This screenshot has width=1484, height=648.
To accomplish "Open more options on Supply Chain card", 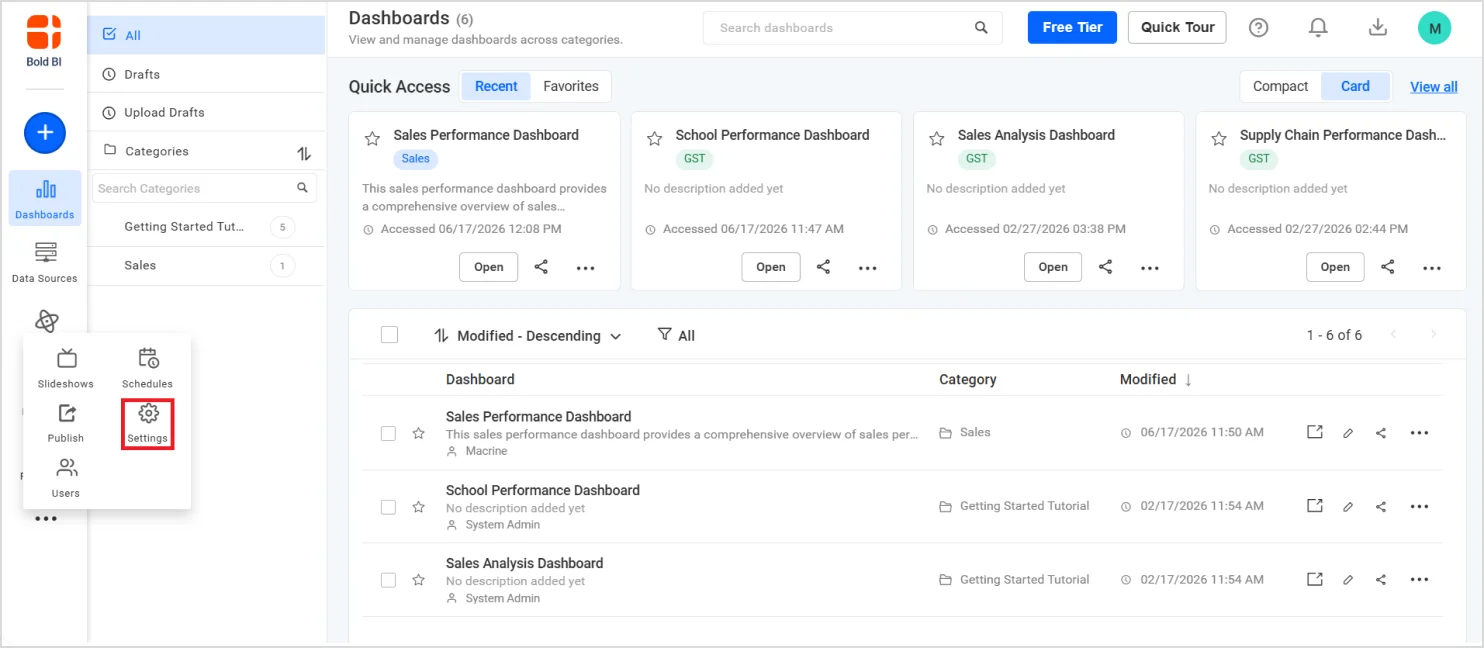I will click(x=1432, y=268).
